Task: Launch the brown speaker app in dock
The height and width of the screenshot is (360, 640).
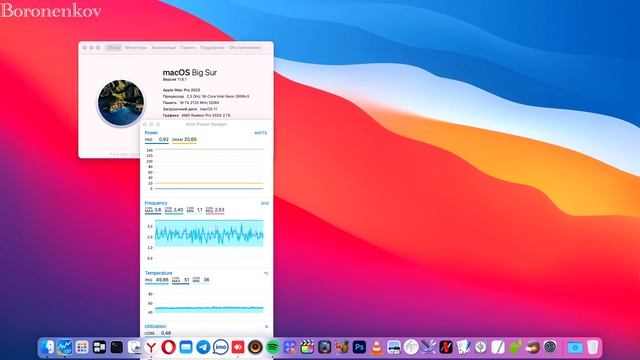Action: [x=255, y=347]
